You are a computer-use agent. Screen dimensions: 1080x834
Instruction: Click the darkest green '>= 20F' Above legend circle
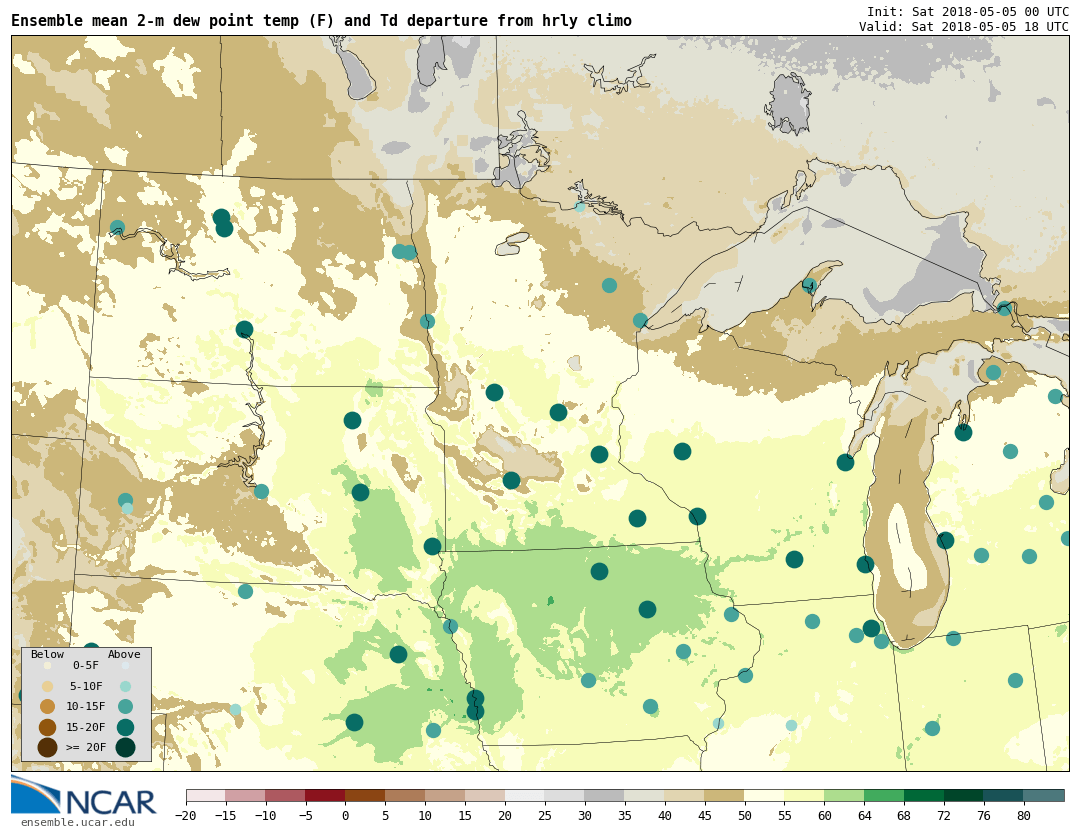[x=125, y=747]
